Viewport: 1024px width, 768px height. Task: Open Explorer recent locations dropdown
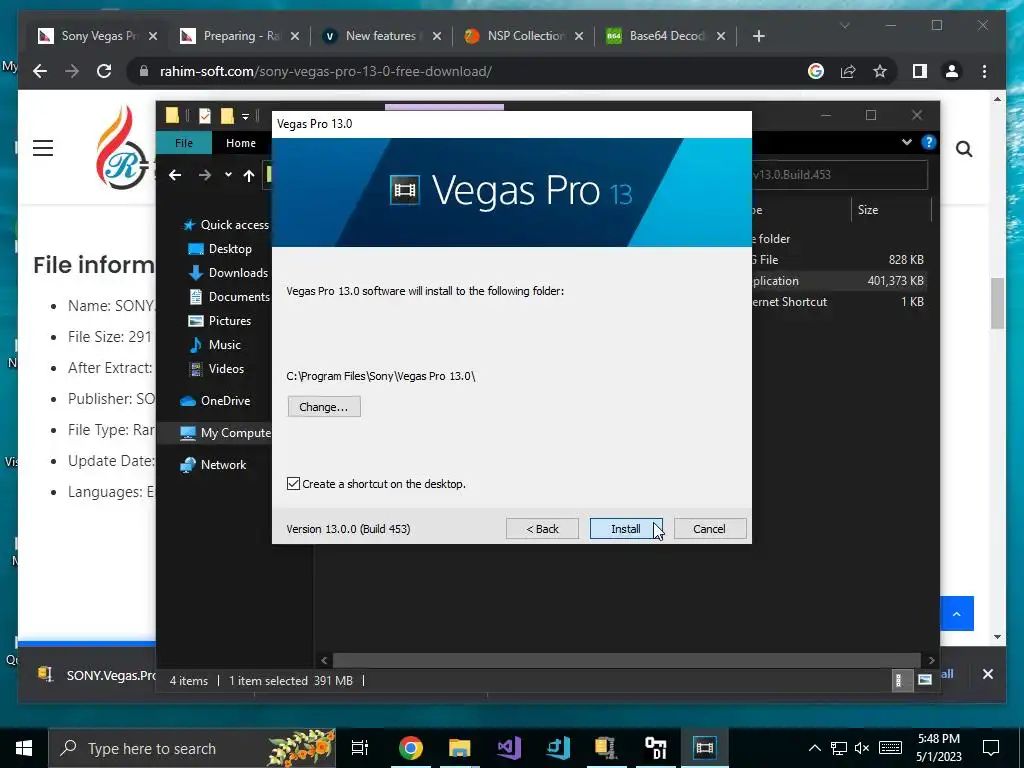click(228, 175)
